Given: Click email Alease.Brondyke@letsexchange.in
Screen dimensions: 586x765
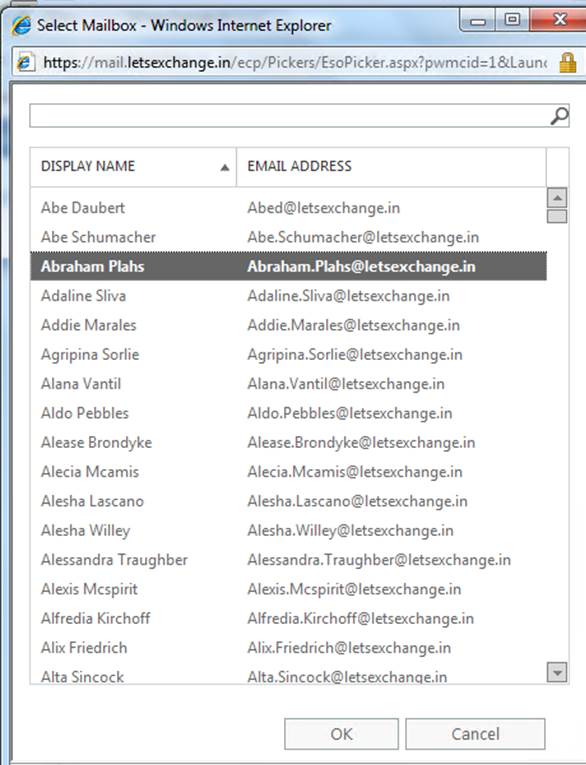Looking at the screenshot, I should coord(361,443).
